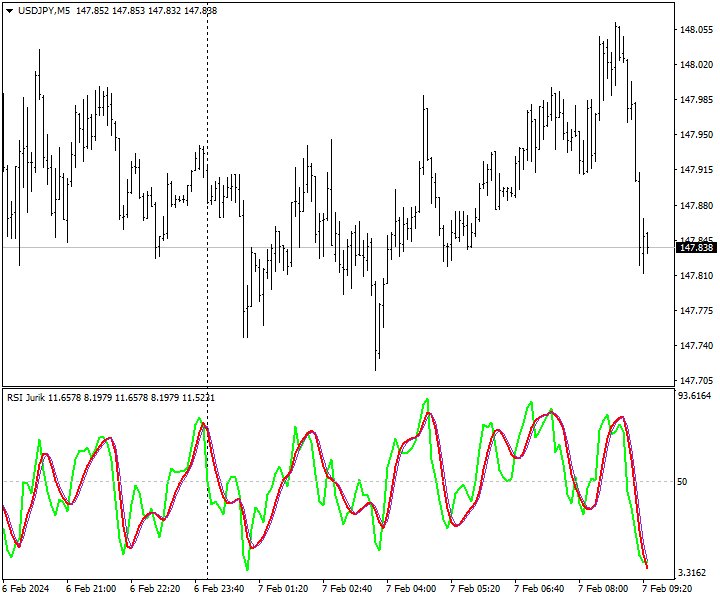720x600 pixels.
Task: Click the 7 Feb 08:00 time label
Action: (x=602, y=589)
